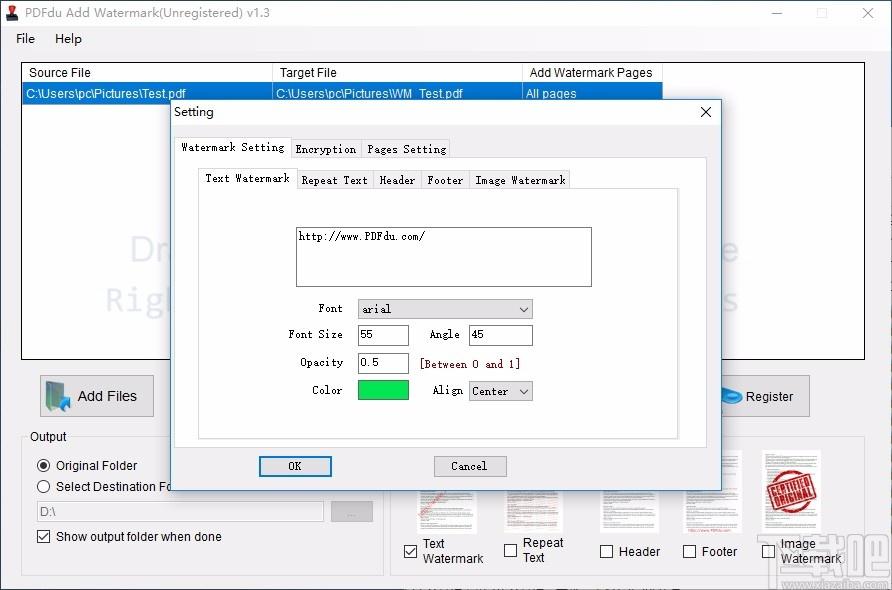Select the Text Watermark preview thumbnail
This screenshot has height=590, width=892.
(x=447, y=511)
